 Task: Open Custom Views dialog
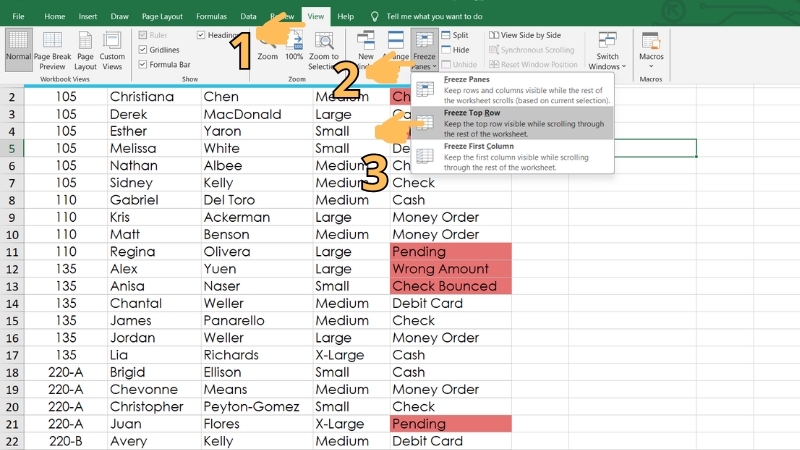click(113, 49)
